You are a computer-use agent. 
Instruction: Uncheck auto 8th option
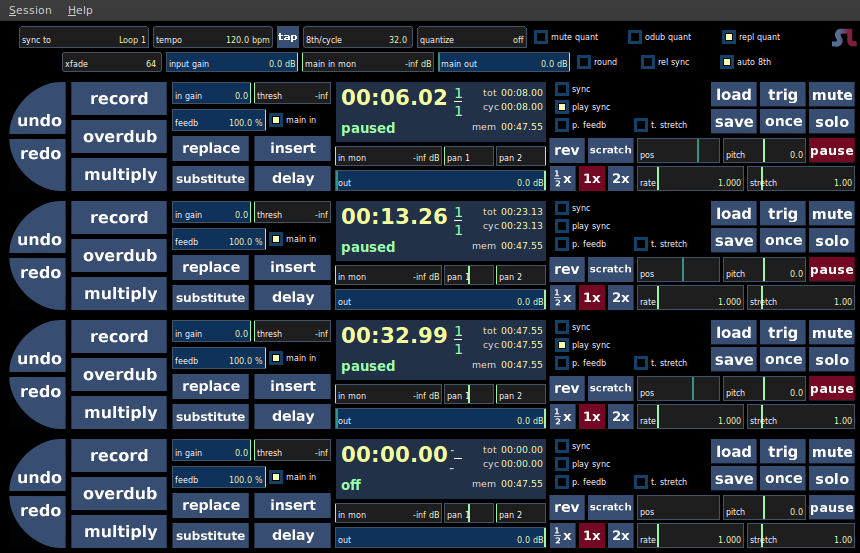(x=727, y=62)
